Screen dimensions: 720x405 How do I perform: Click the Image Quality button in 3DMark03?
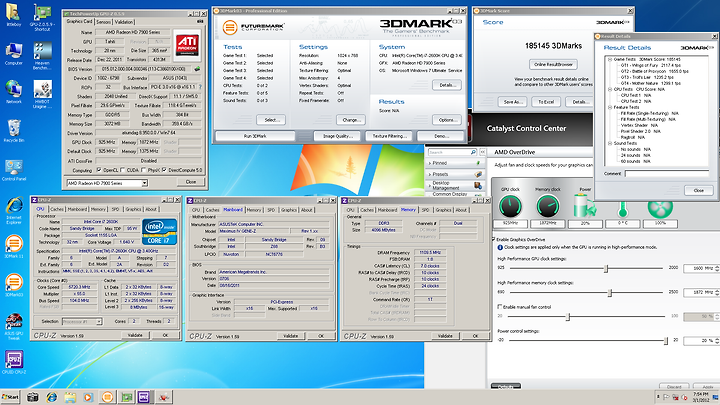[338, 136]
